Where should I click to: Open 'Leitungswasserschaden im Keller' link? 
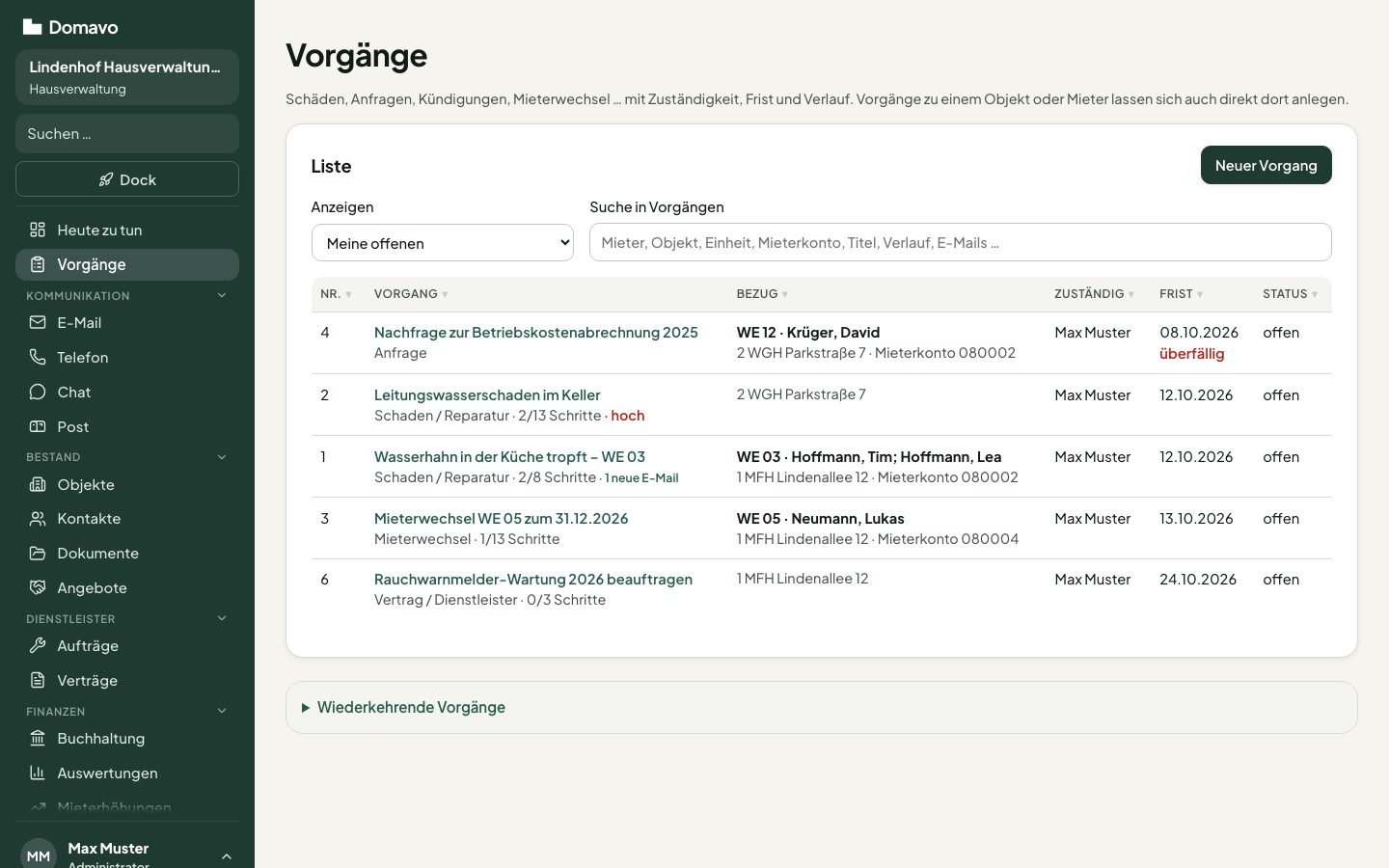pos(487,394)
